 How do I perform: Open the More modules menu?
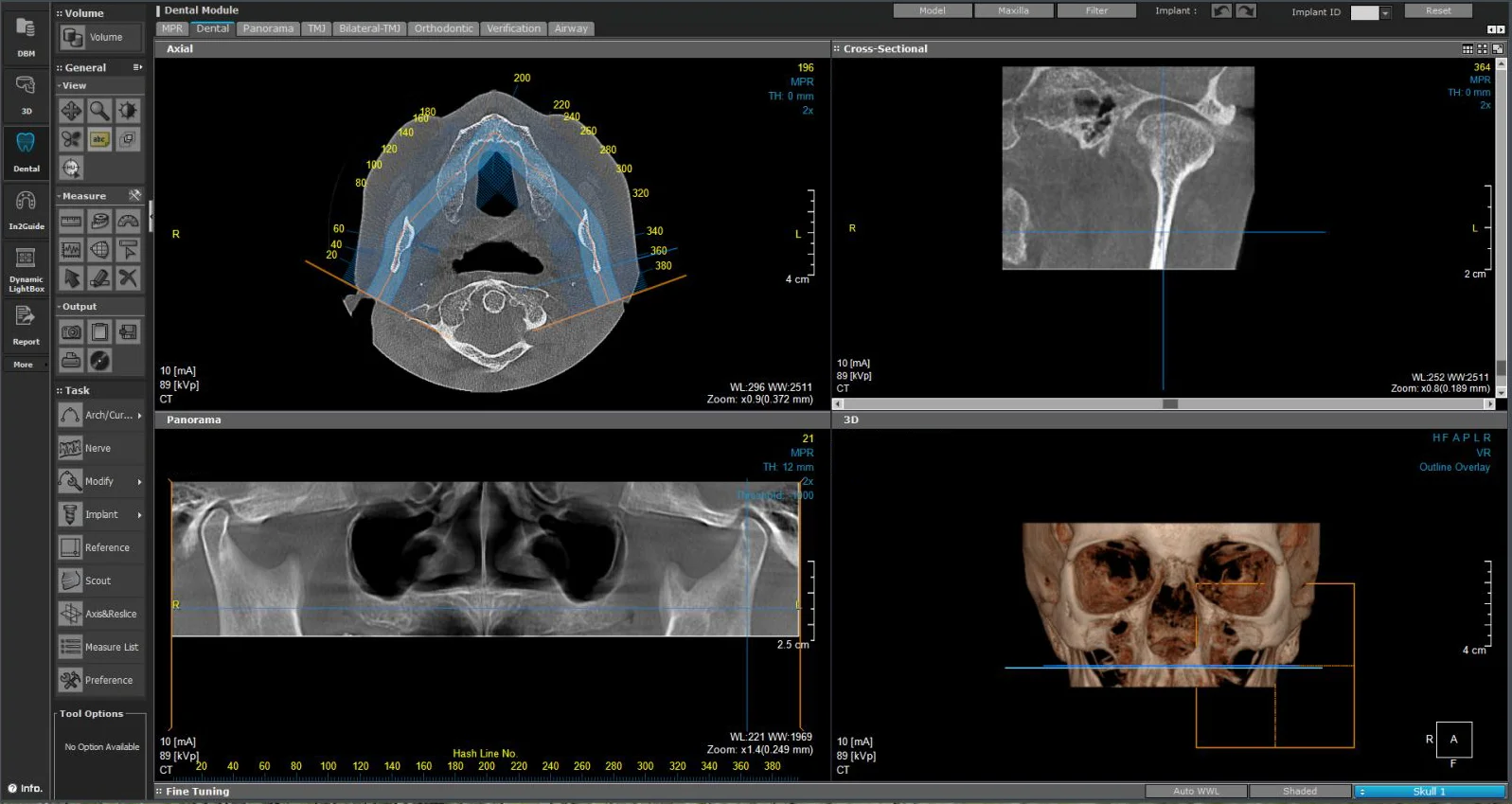click(x=24, y=365)
